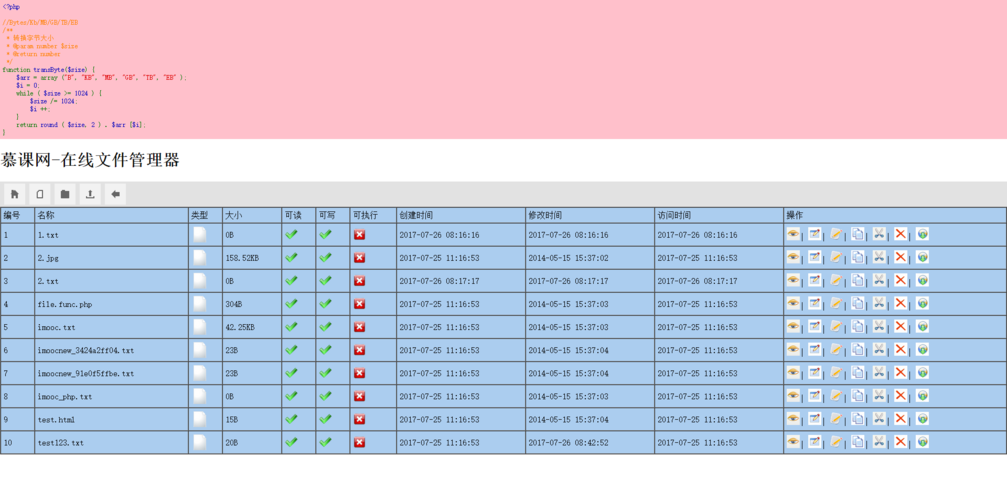Click the function transByte code line

coord(49,69)
